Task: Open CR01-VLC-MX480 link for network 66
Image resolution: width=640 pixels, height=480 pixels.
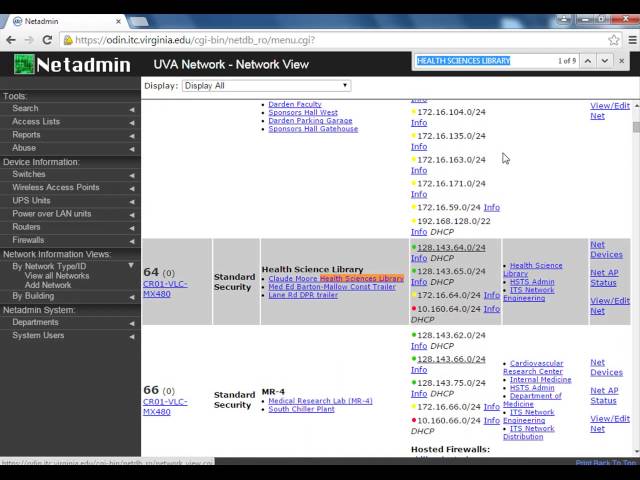Action: pos(165,407)
